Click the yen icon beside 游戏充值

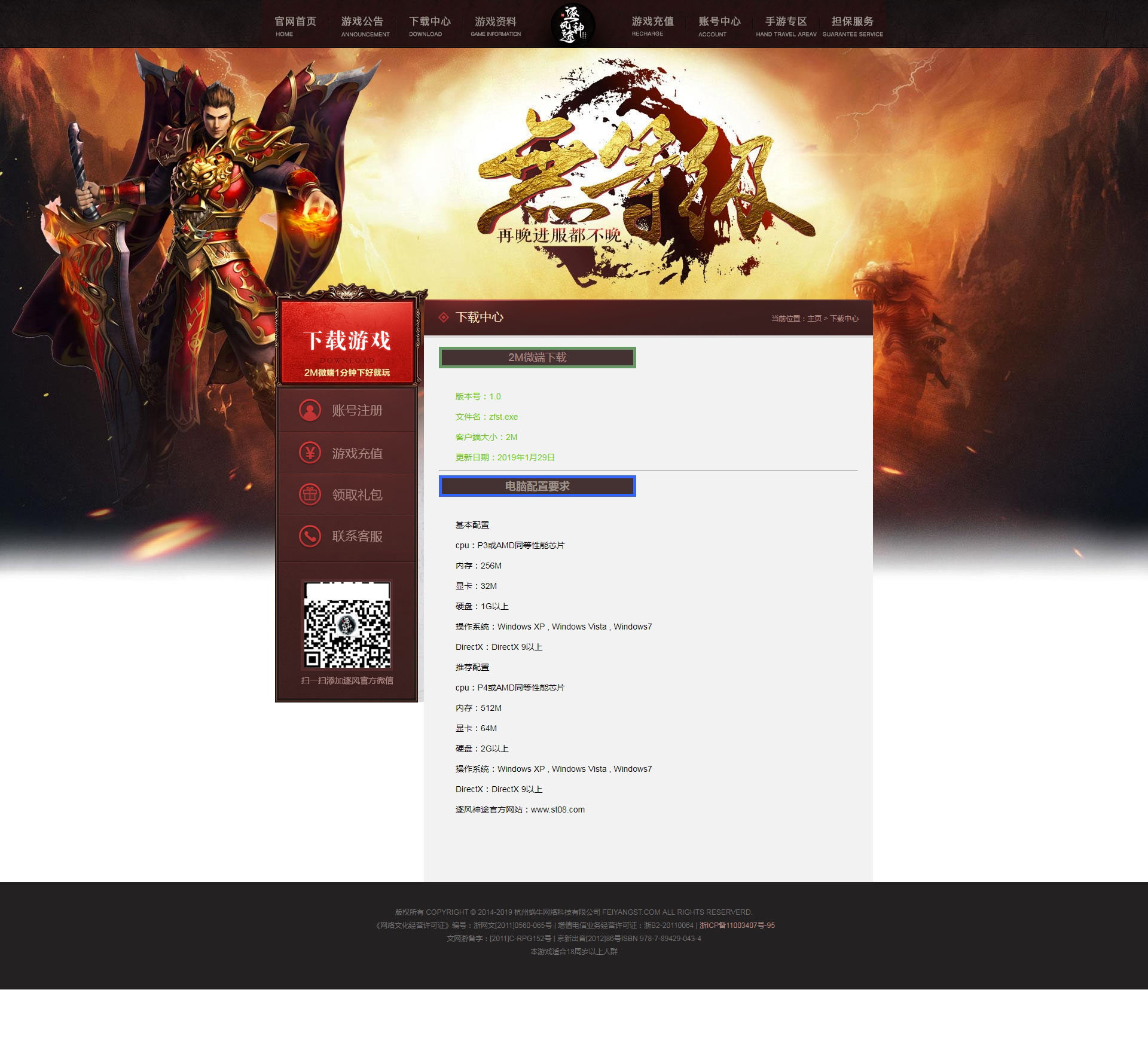(x=310, y=453)
